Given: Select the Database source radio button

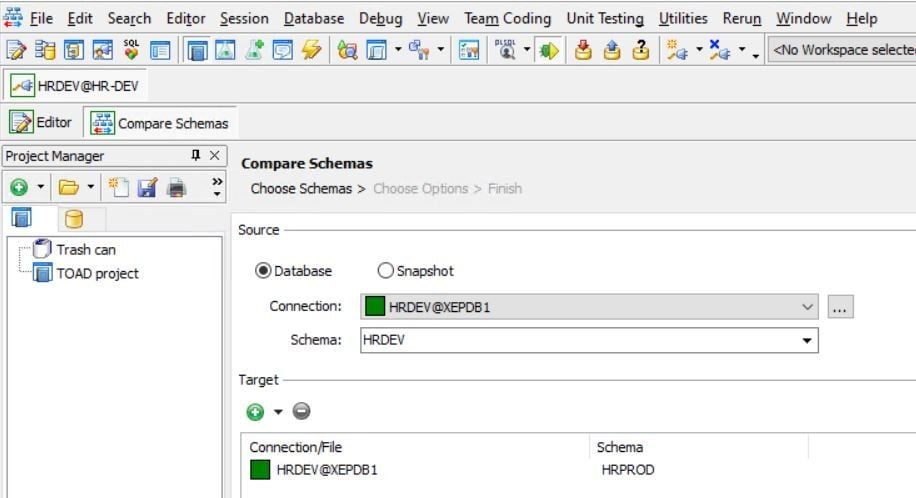Looking at the screenshot, I should click(263, 271).
